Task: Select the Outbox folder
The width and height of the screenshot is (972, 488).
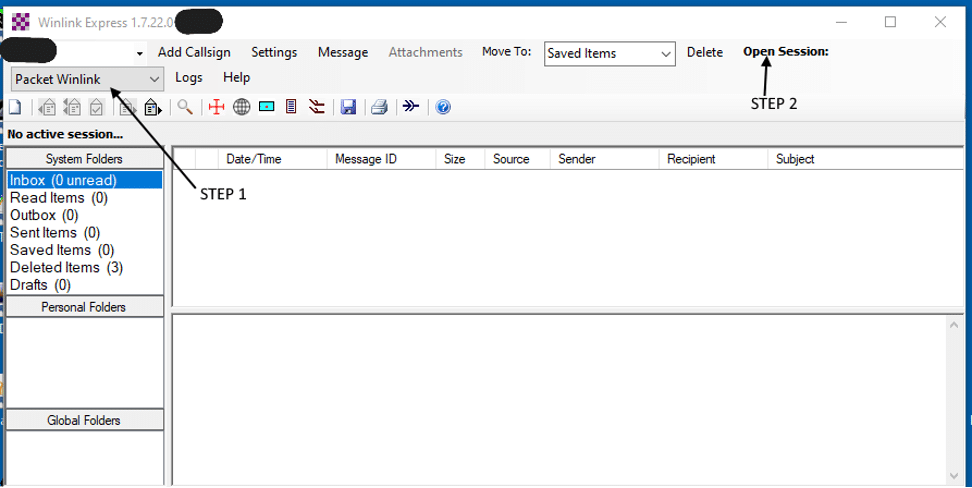Action: tap(44, 215)
